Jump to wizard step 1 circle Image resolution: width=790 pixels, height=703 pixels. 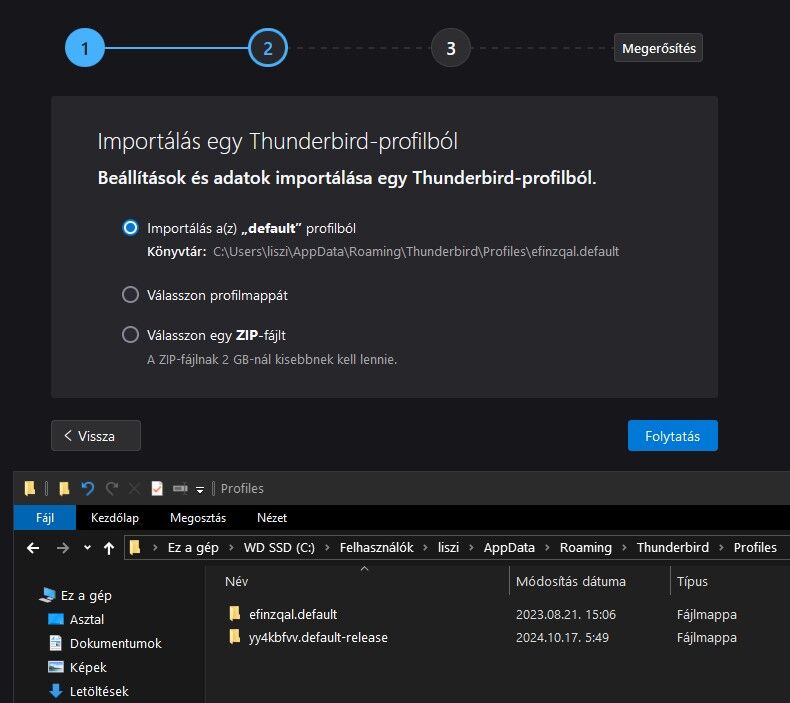click(85, 48)
